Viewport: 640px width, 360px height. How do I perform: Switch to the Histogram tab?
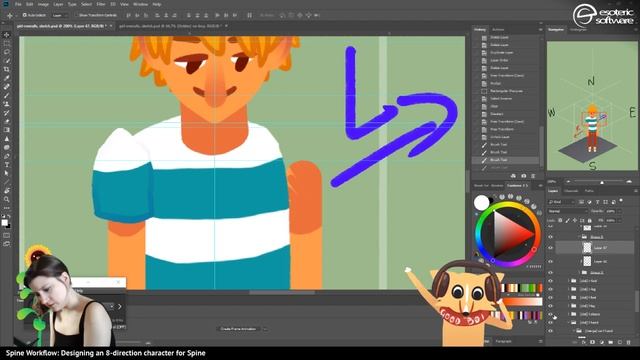coord(578,29)
